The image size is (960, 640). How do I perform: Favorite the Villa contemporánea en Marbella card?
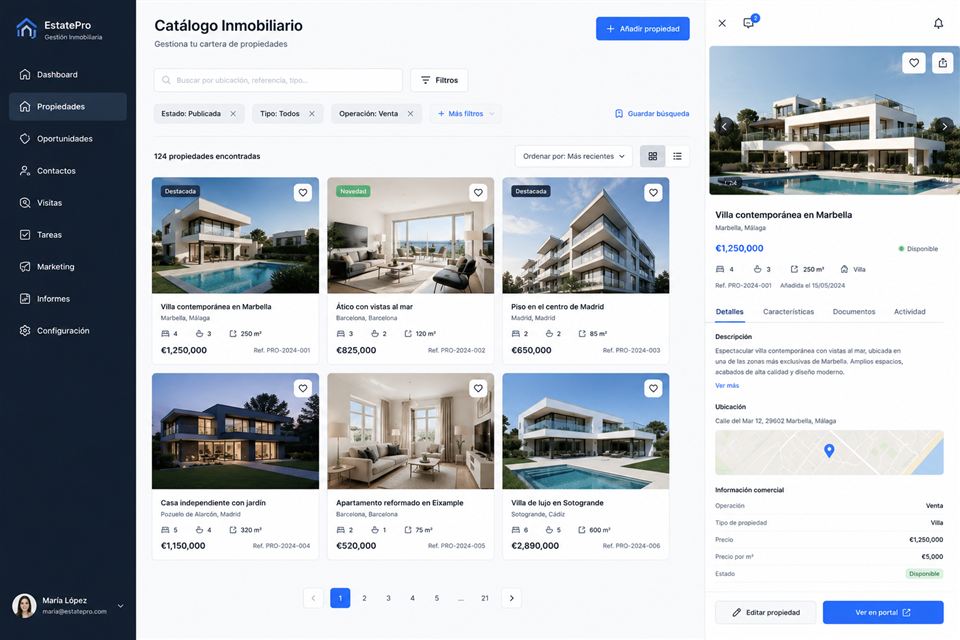point(303,192)
